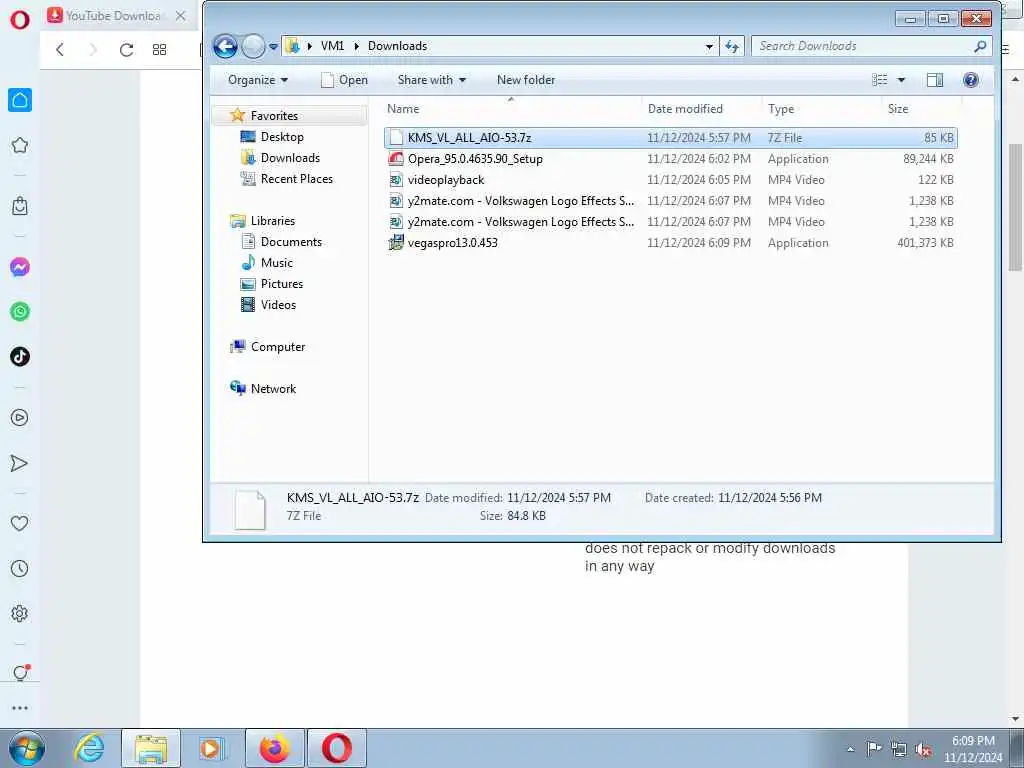This screenshot has height=768, width=1024.
Task: Select KMS_VL_ALL_AIO-53.7z file
Action: [x=671, y=138]
